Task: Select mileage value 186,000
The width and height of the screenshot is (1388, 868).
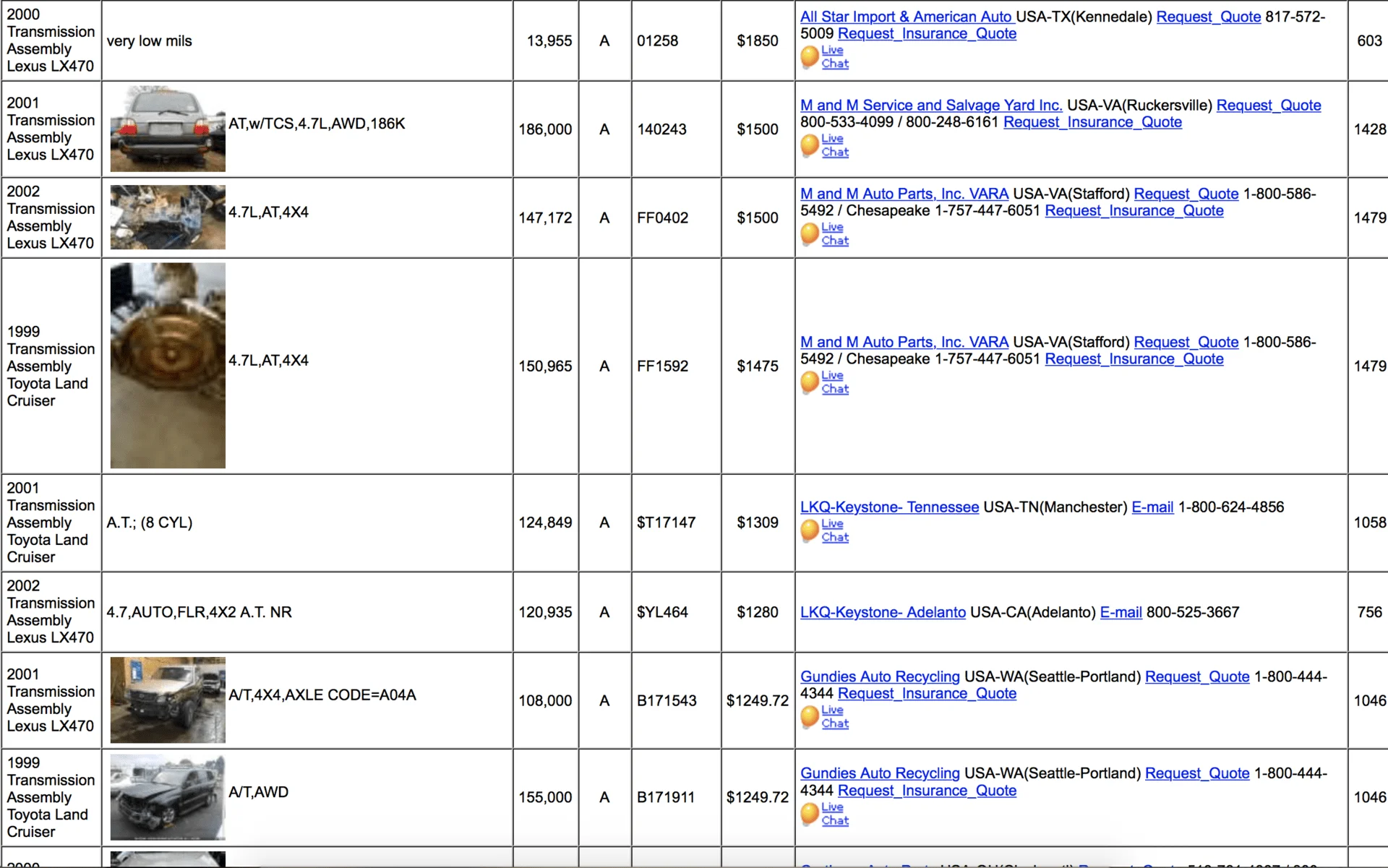Action: pos(545,129)
